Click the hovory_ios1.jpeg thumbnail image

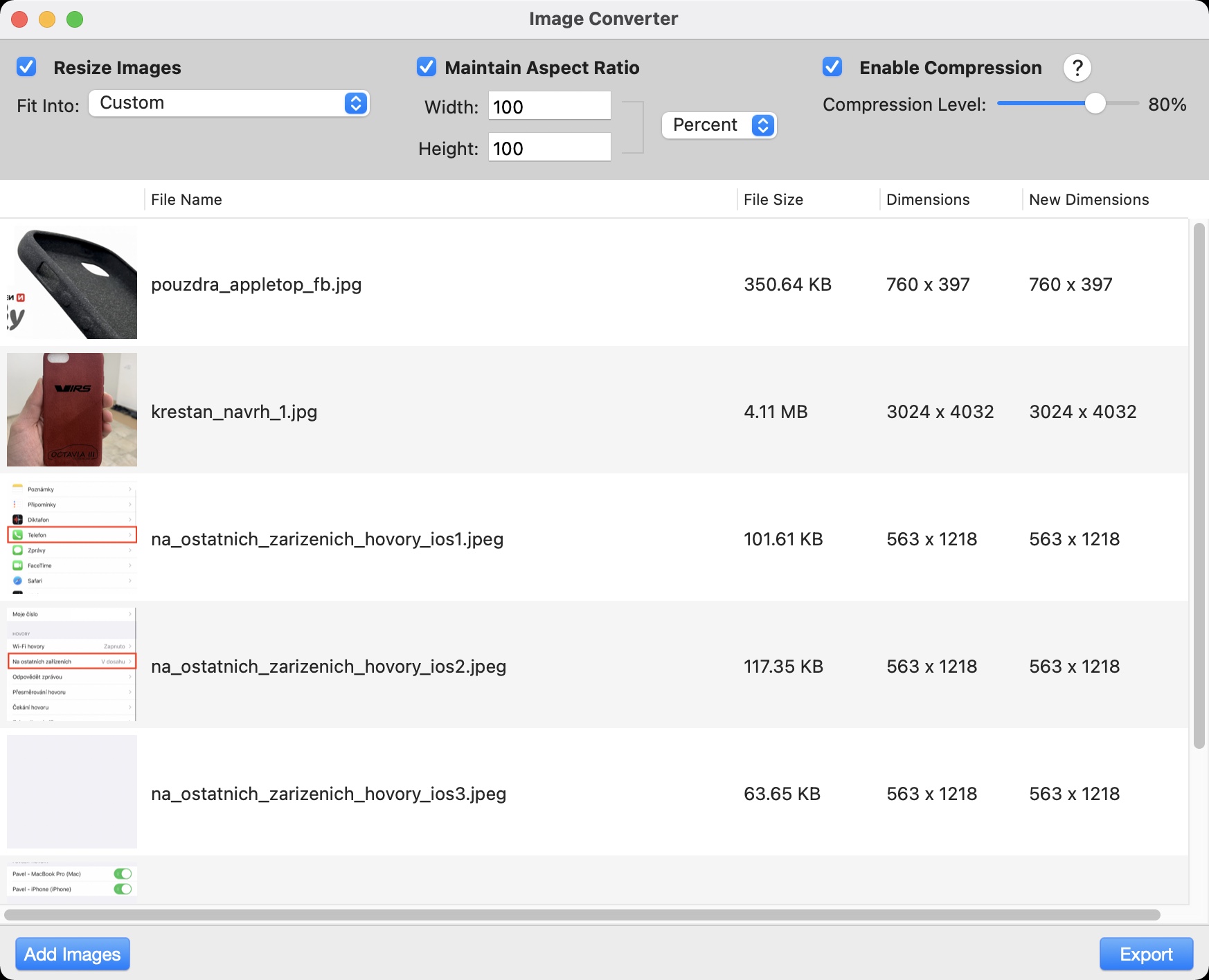(72, 537)
